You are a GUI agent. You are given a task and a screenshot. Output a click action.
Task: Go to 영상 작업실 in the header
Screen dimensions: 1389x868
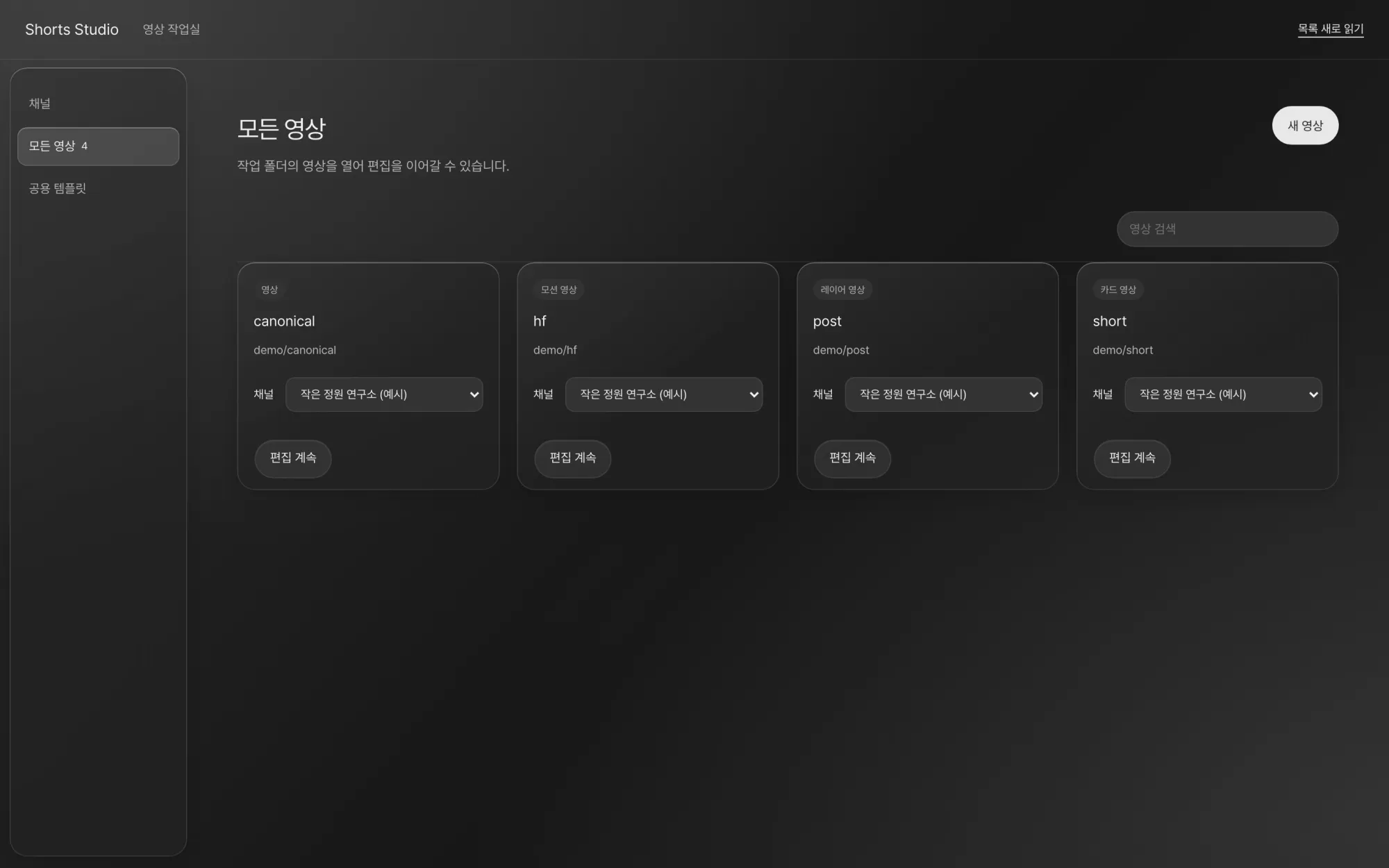pos(171,29)
